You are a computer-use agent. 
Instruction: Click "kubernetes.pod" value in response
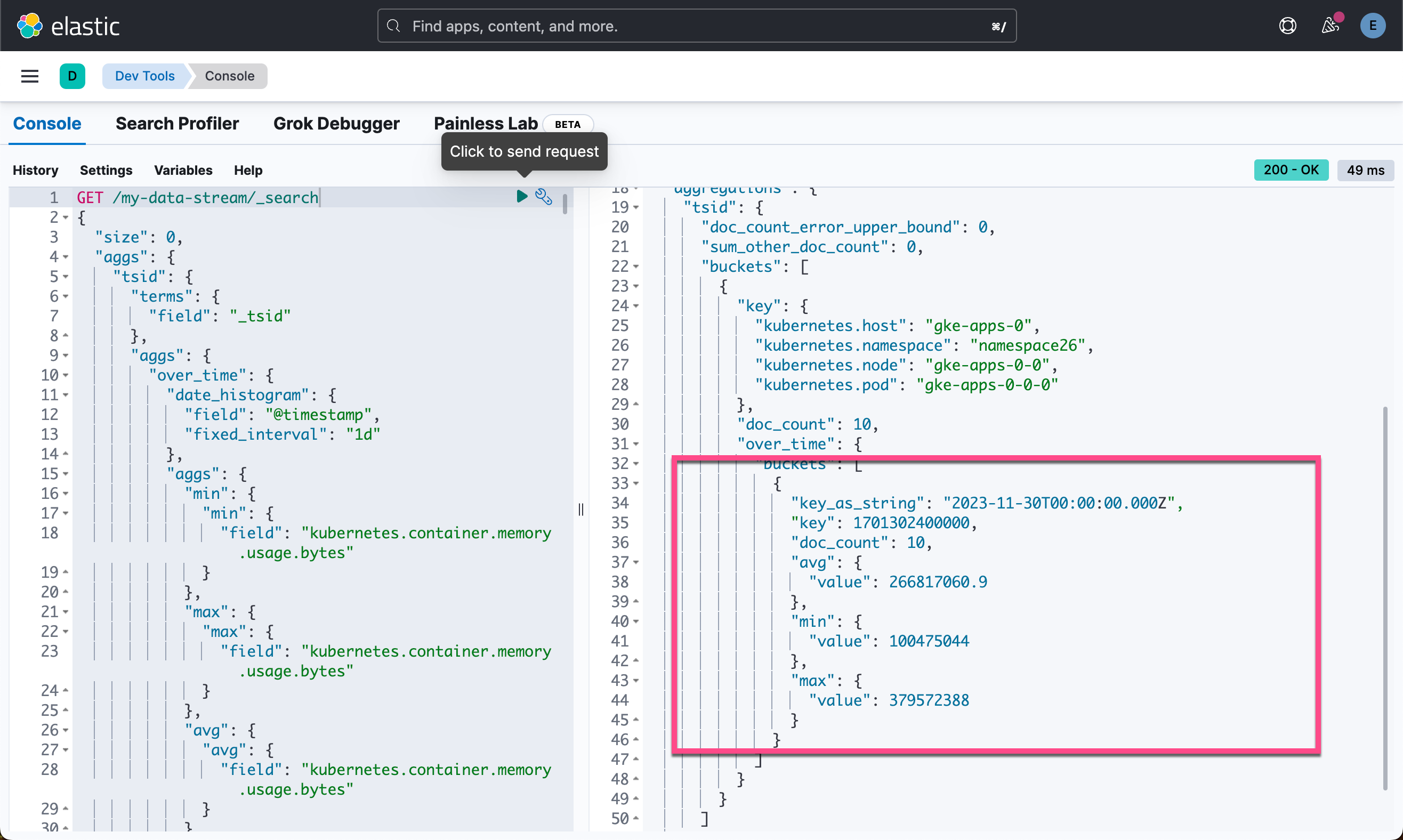click(x=987, y=385)
